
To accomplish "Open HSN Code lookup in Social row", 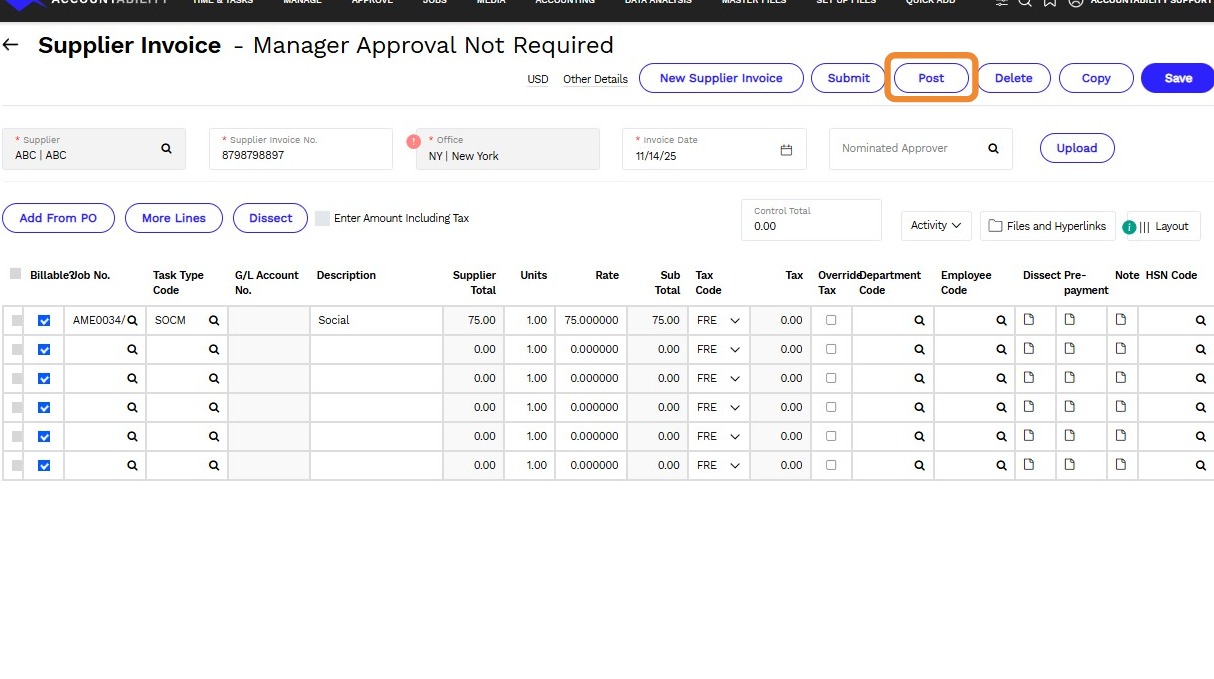I will coord(1201,321).
